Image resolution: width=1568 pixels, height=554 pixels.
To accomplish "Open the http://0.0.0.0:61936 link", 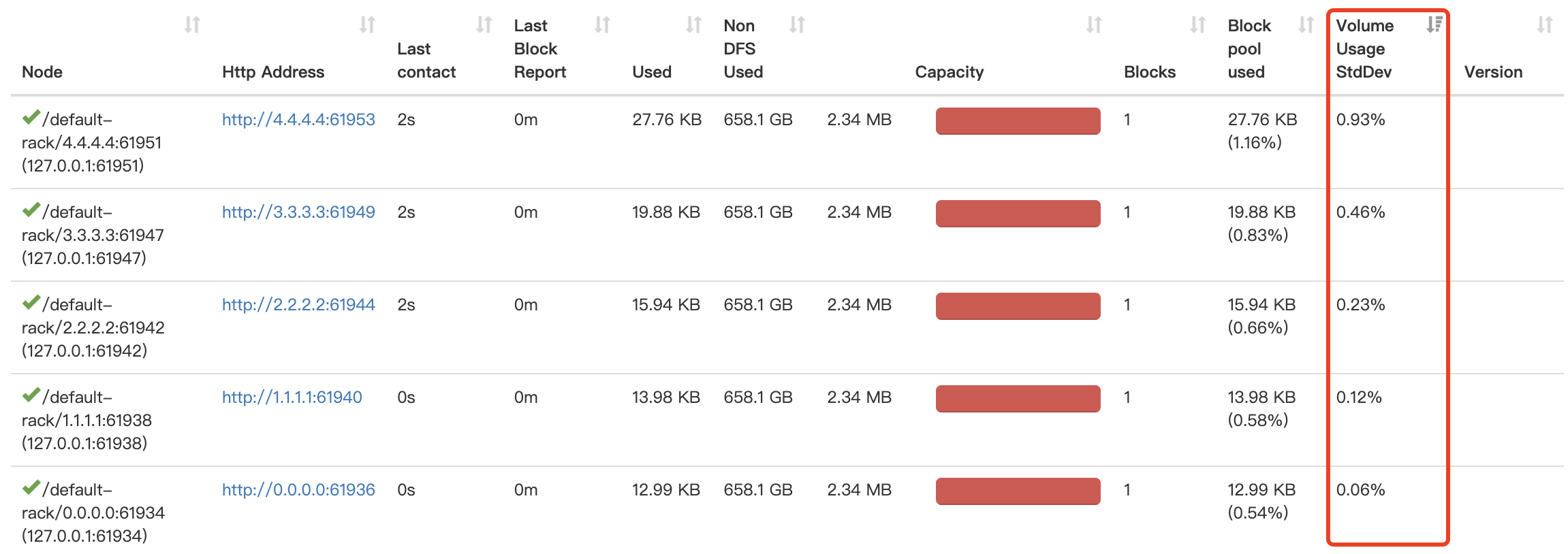I will click(298, 489).
